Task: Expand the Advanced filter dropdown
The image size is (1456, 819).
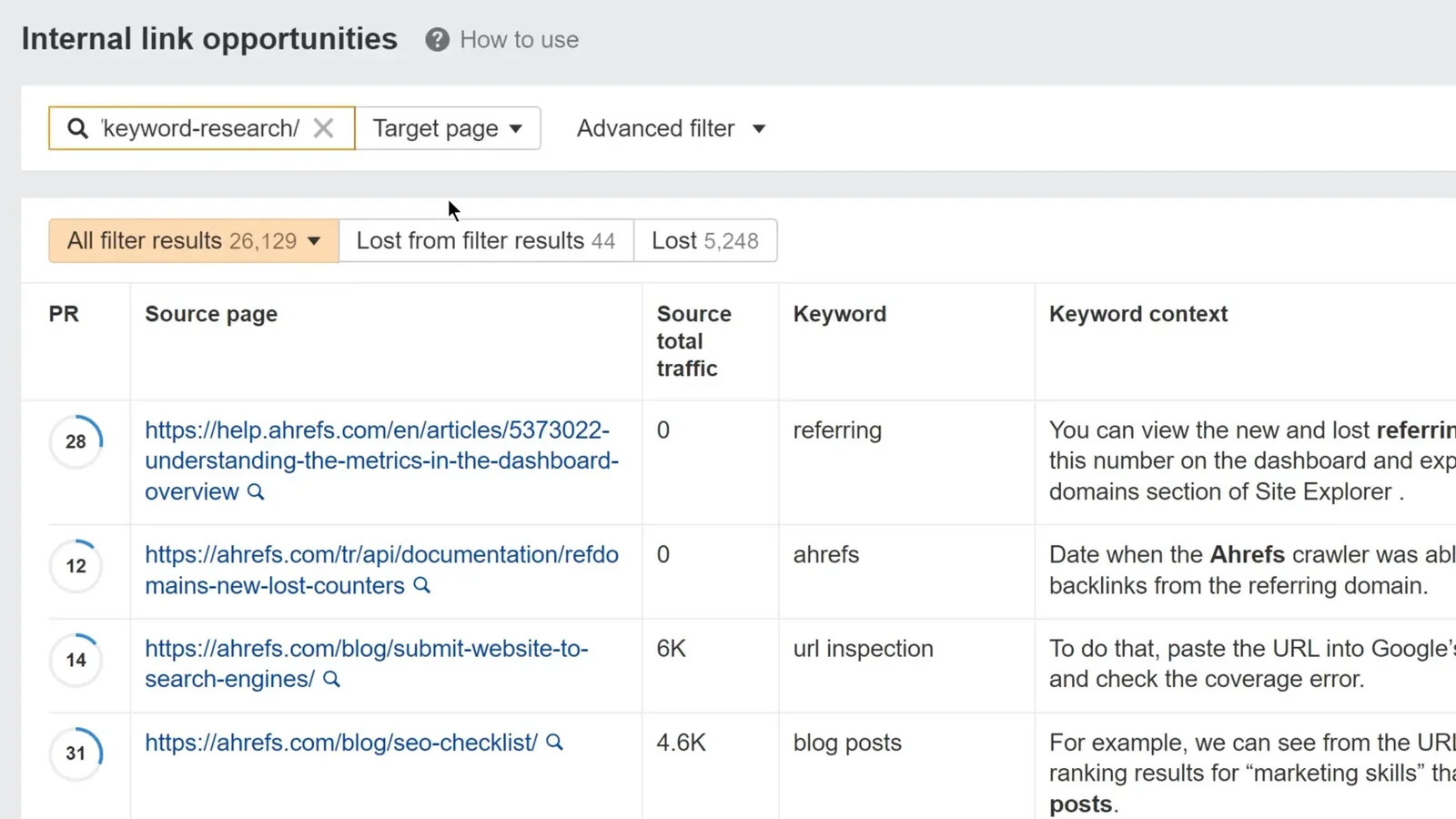Action: 671,128
